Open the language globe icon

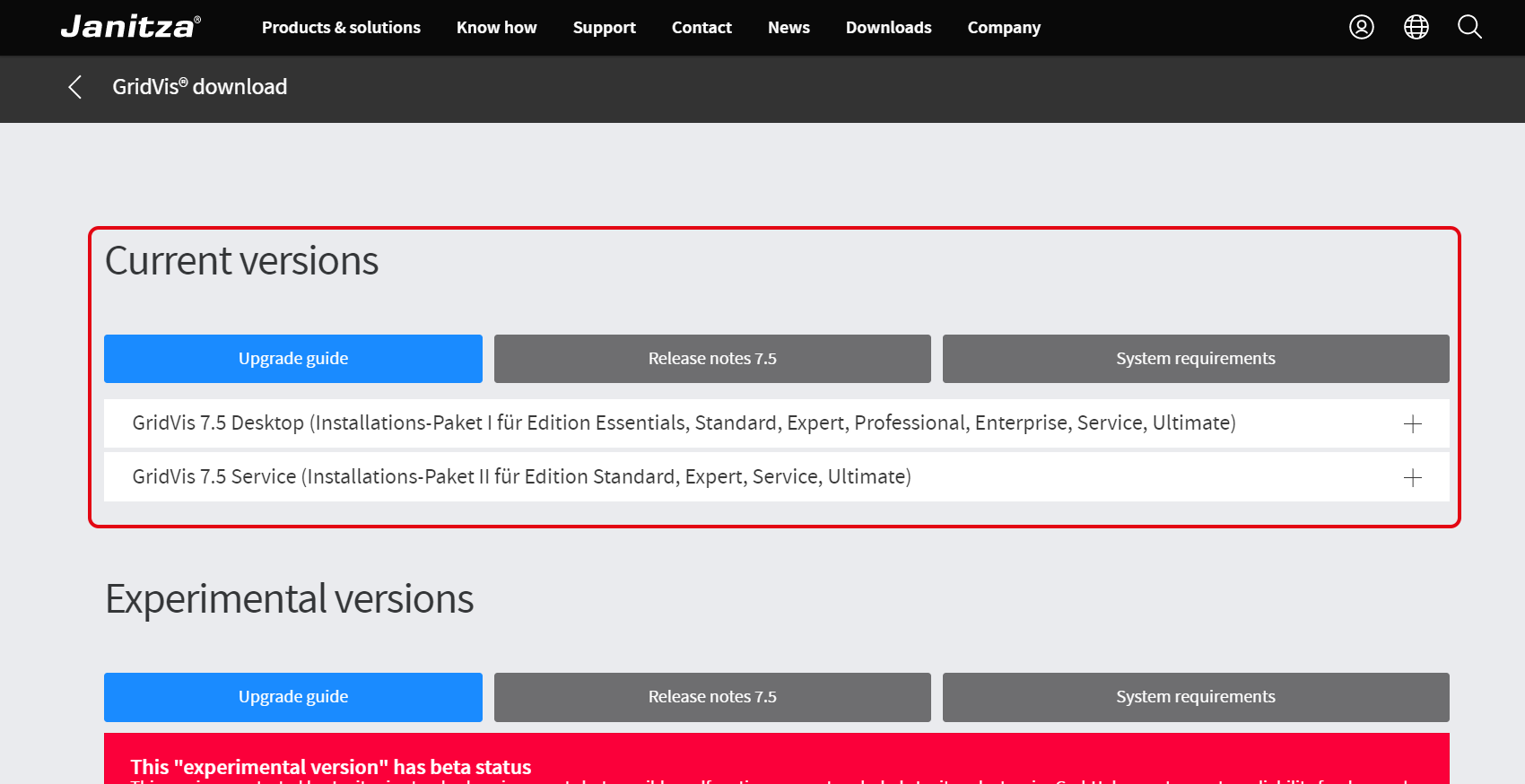pyautogui.click(x=1416, y=27)
